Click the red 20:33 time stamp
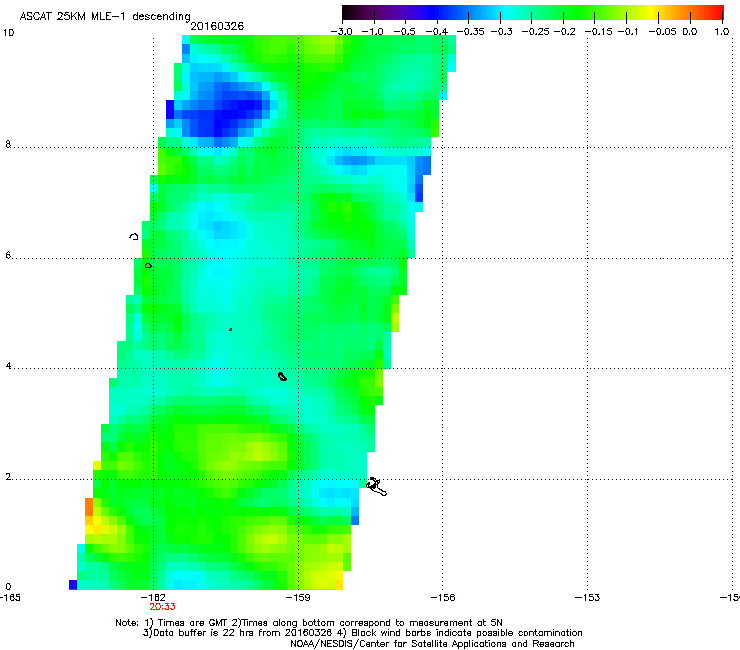Image resolution: width=740 pixels, height=650 pixels. point(162,607)
